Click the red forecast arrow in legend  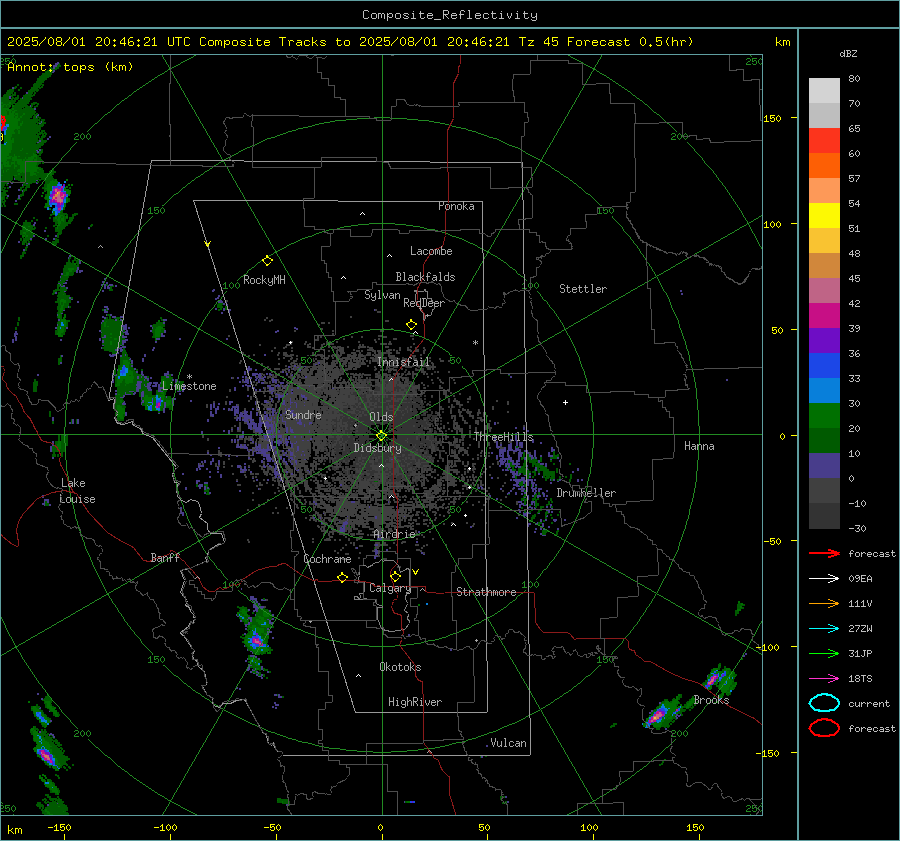824,553
